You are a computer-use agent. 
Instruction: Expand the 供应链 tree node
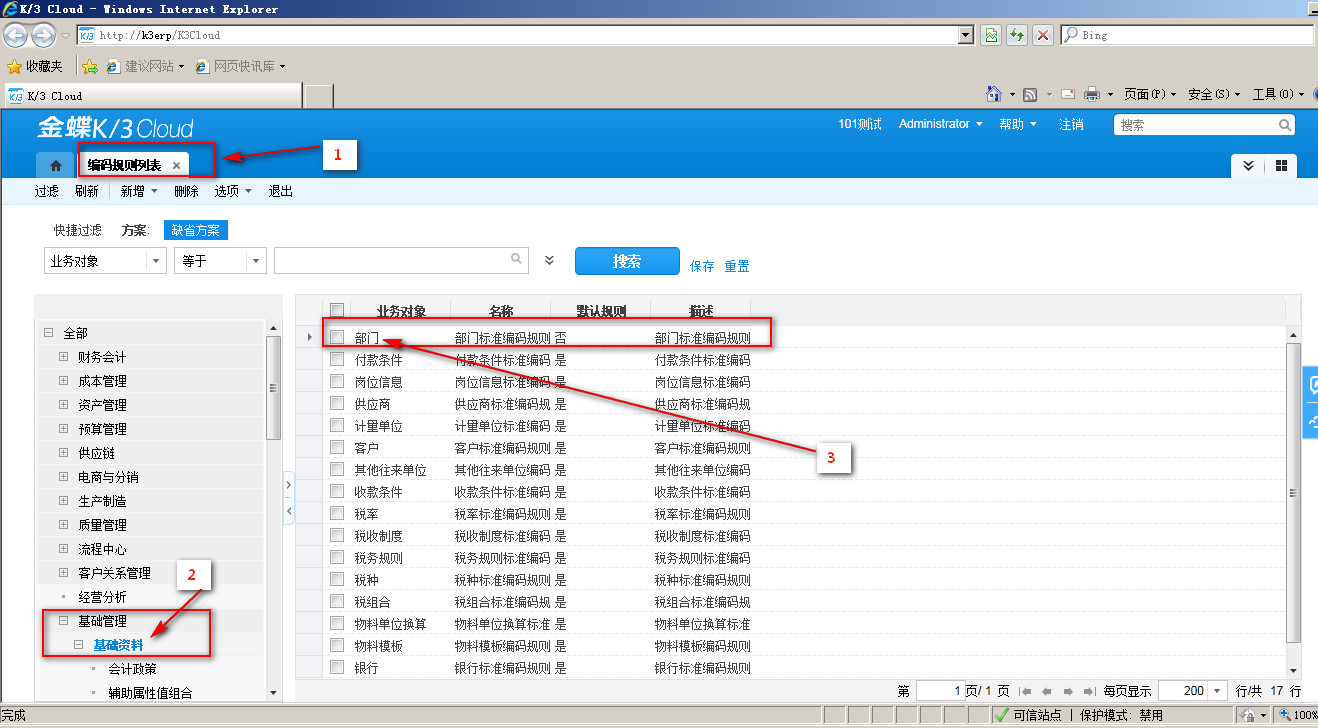click(x=64, y=453)
